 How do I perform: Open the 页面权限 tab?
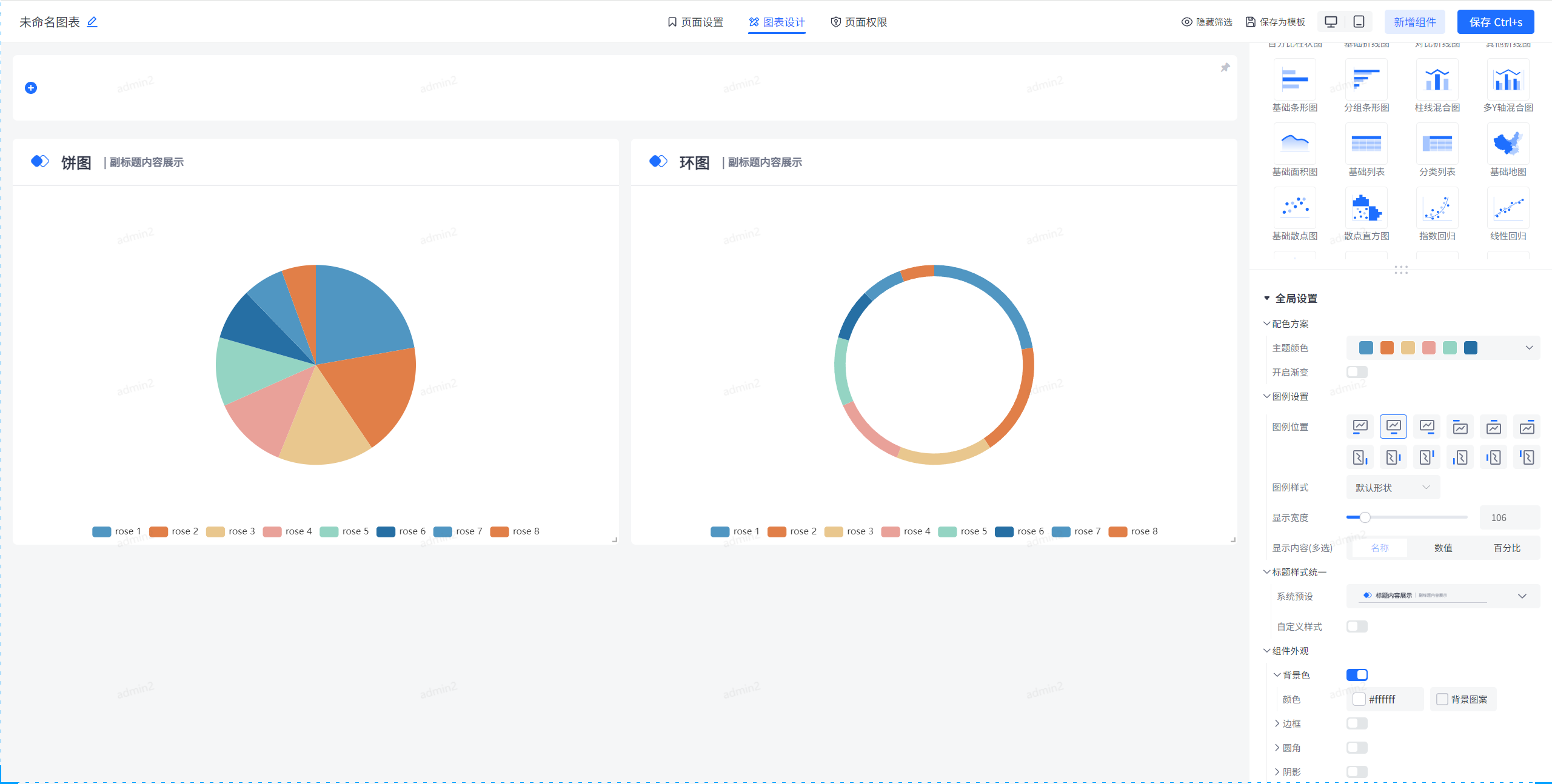[x=858, y=22]
